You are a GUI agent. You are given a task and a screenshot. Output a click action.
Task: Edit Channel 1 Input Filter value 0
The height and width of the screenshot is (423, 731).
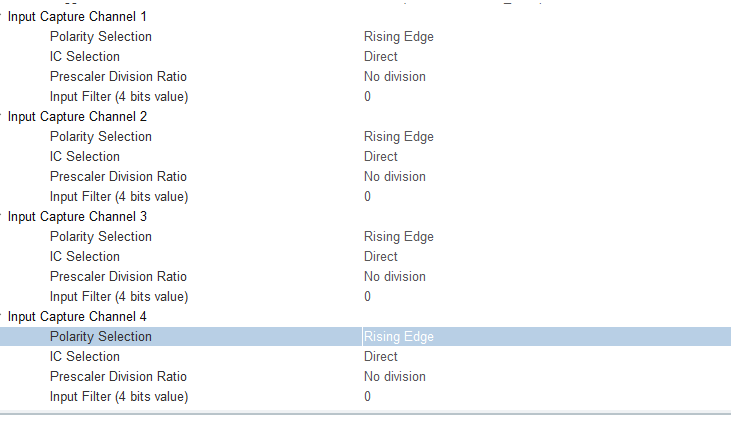[x=368, y=97]
